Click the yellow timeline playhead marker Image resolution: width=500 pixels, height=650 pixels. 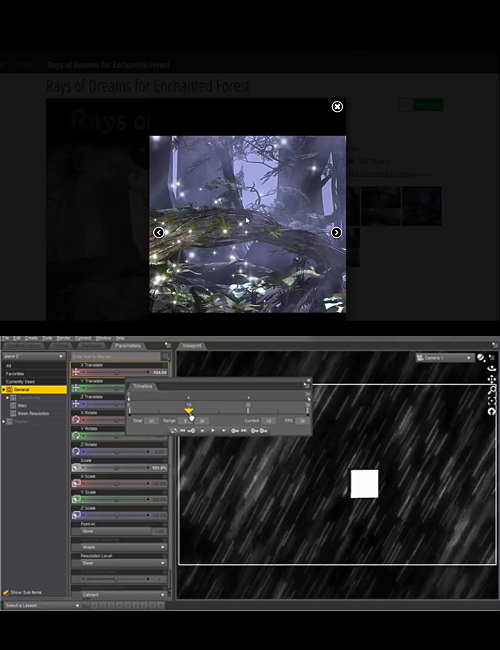pyautogui.click(x=189, y=410)
